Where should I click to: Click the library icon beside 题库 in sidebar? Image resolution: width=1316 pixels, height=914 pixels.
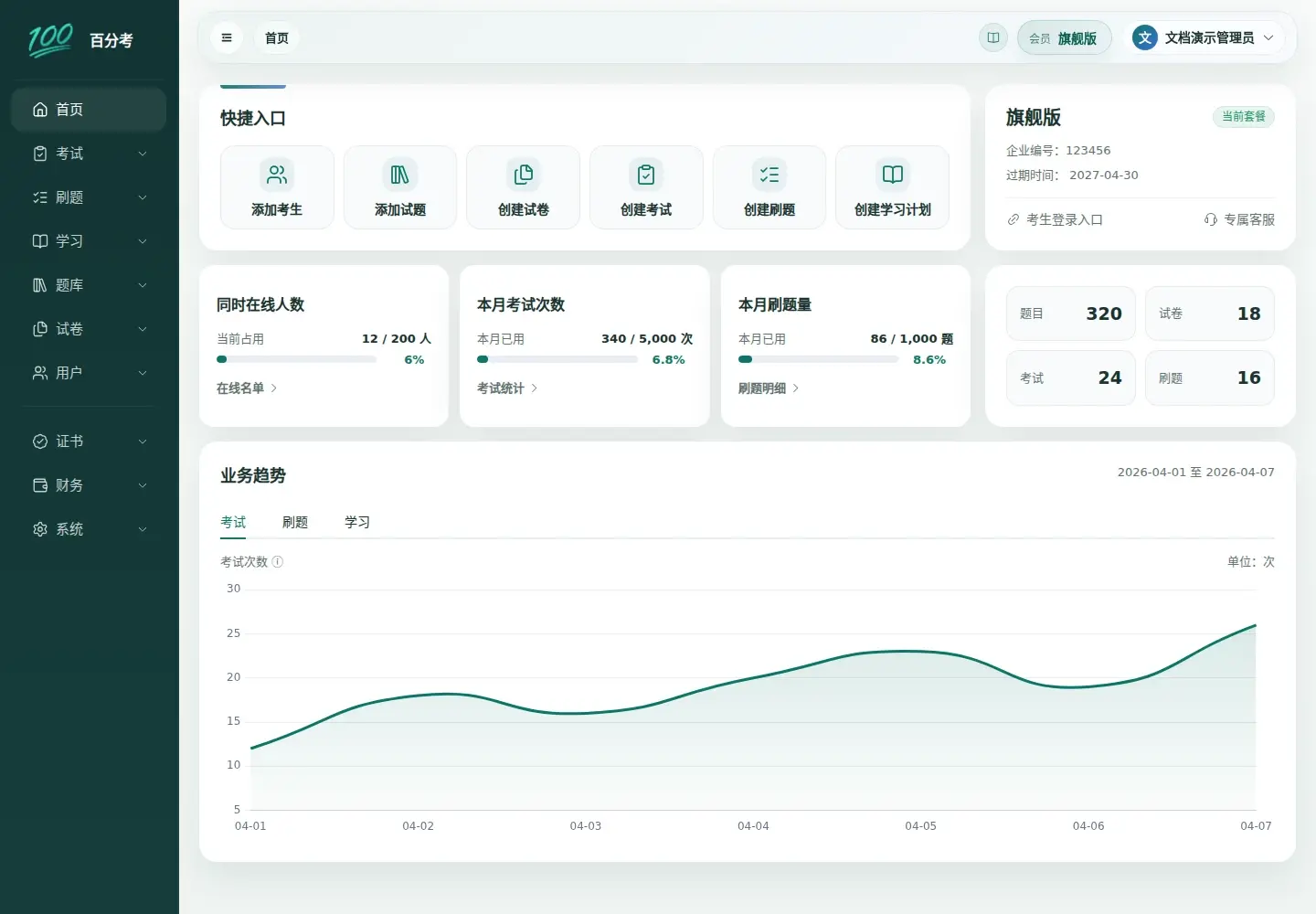[40, 285]
